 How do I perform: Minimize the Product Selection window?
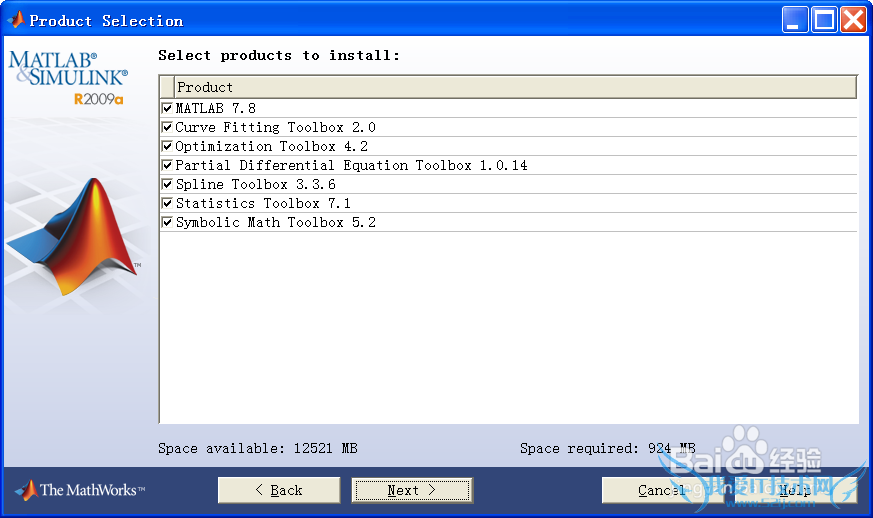(794, 20)
